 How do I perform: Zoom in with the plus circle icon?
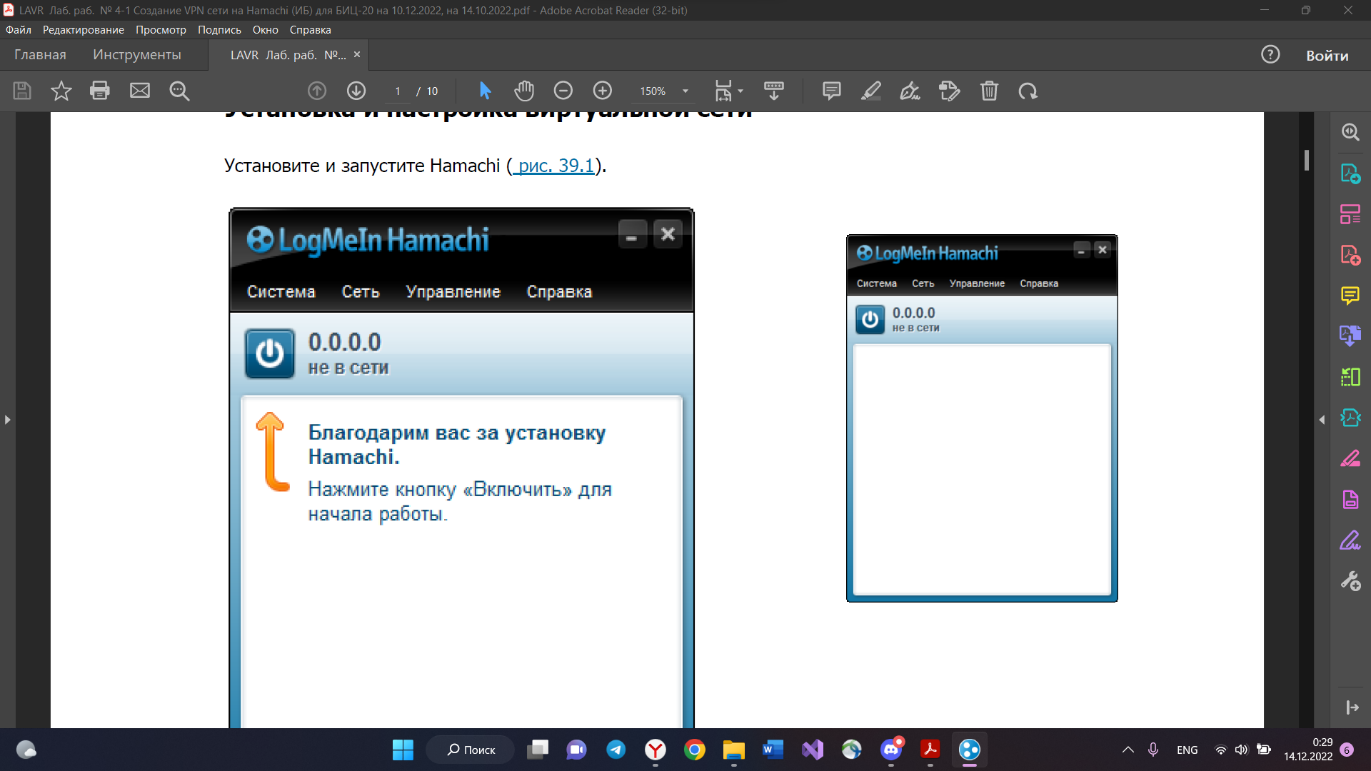(x=602, y=91)
